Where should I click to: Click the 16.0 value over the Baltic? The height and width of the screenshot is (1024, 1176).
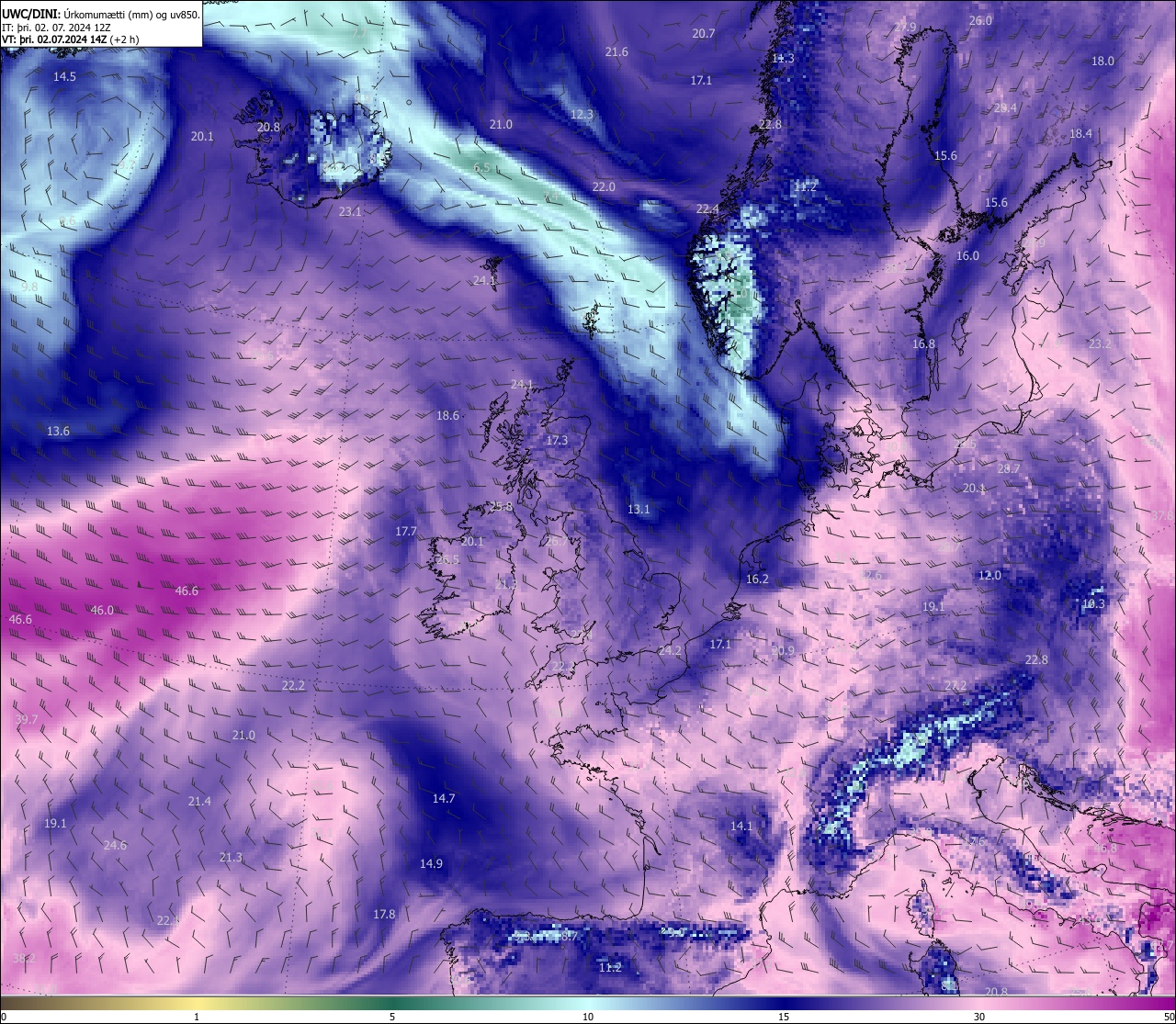[x=967, y=256]
